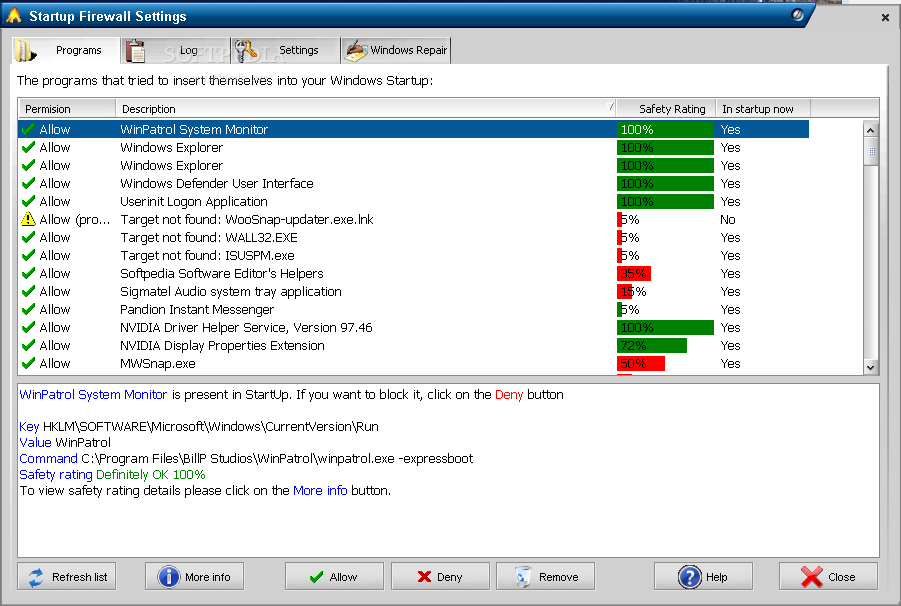Click the Windows Repair hand icon
The height and width of the screenshot is (606, 901).
pos(356,51)
